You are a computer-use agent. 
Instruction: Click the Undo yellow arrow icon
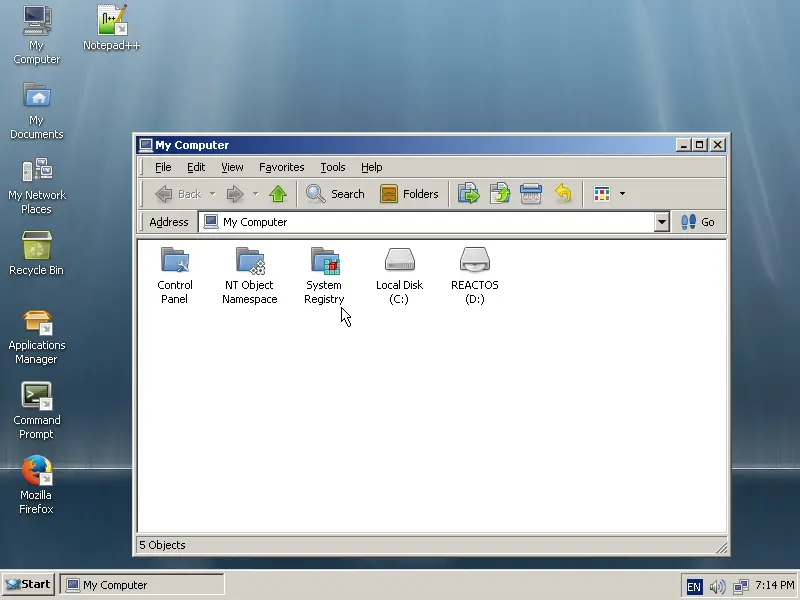coord(563,194)
